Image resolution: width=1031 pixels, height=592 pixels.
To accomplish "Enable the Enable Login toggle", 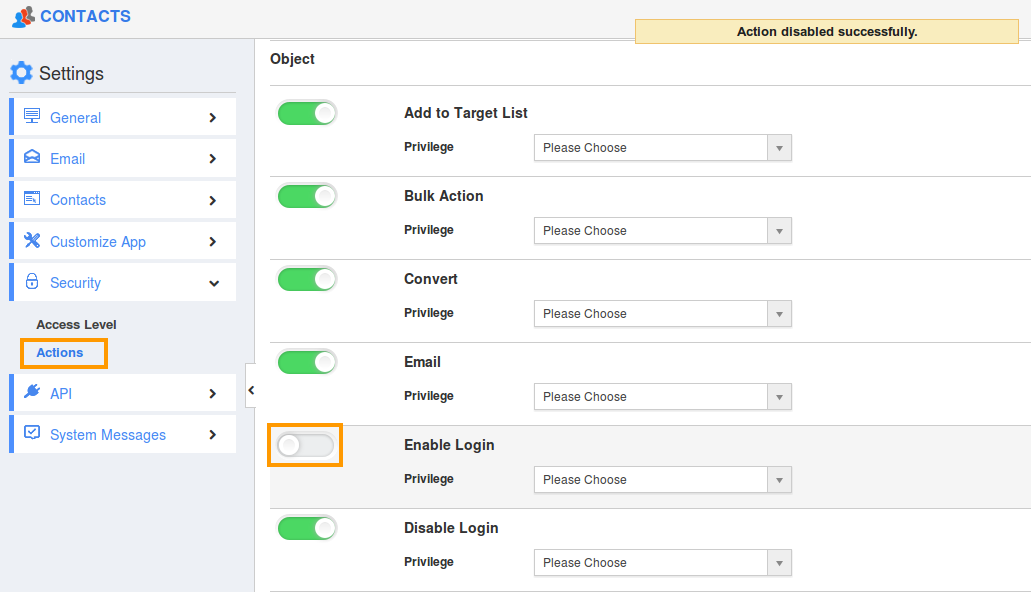I will (x=305, y=444).
